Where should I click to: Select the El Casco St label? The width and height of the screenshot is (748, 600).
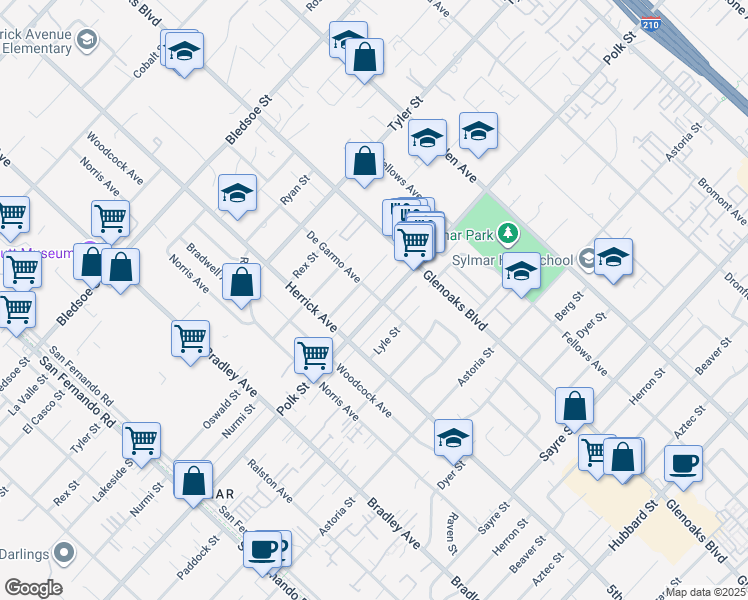click(x=43, y=412)
